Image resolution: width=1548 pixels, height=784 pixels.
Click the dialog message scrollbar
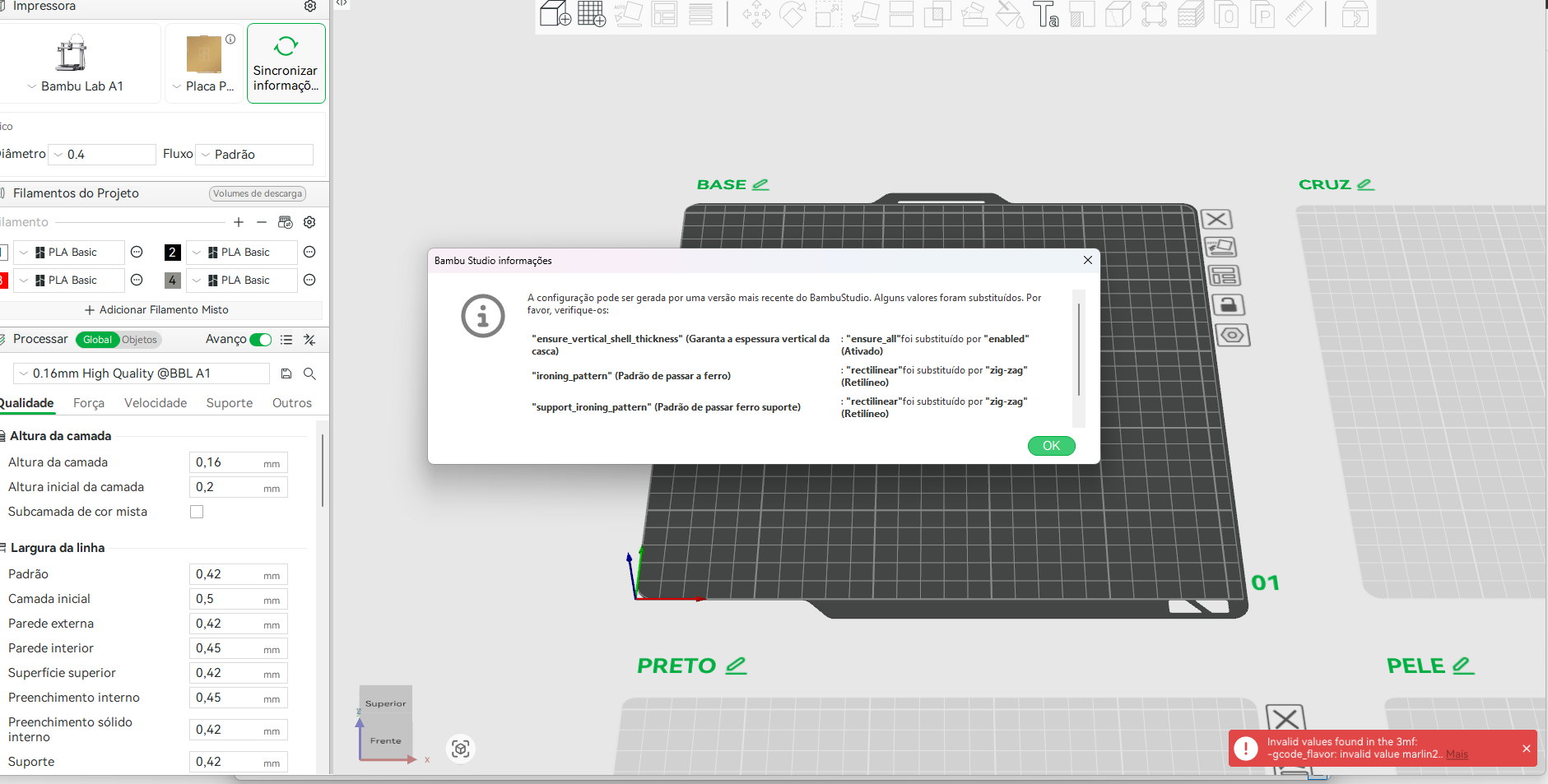click(1079, 350)
